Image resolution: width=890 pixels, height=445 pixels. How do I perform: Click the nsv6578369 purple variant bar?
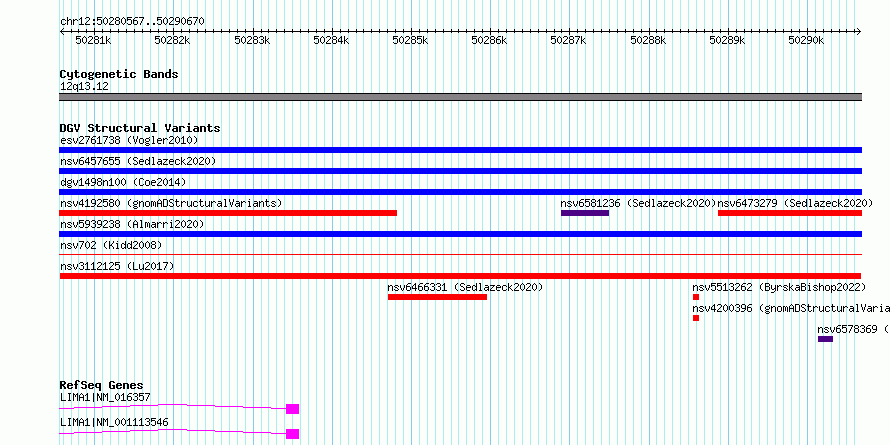(825, 339)
